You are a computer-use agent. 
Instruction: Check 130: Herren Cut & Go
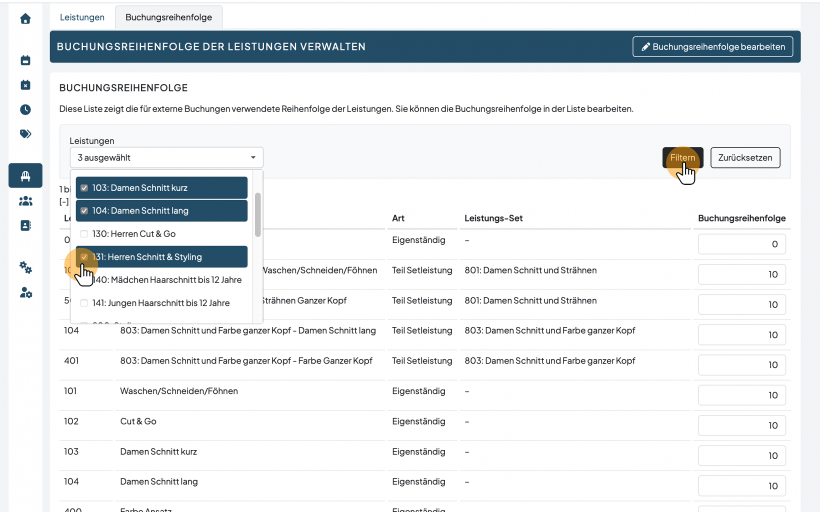(x=162, y=234)
